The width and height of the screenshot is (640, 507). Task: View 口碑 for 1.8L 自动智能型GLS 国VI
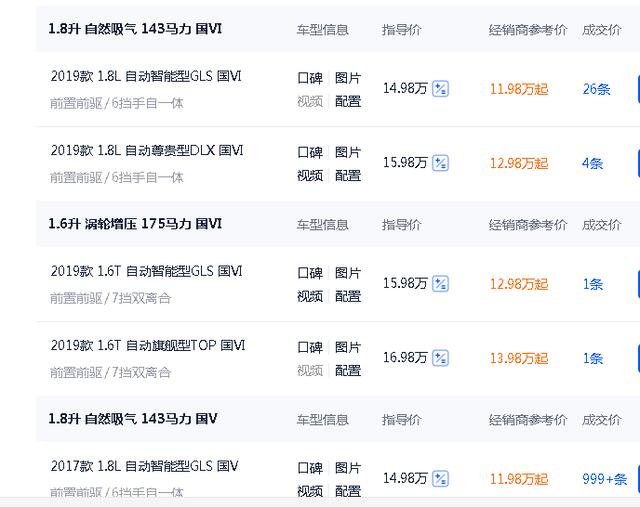click(x=310, y=78)
